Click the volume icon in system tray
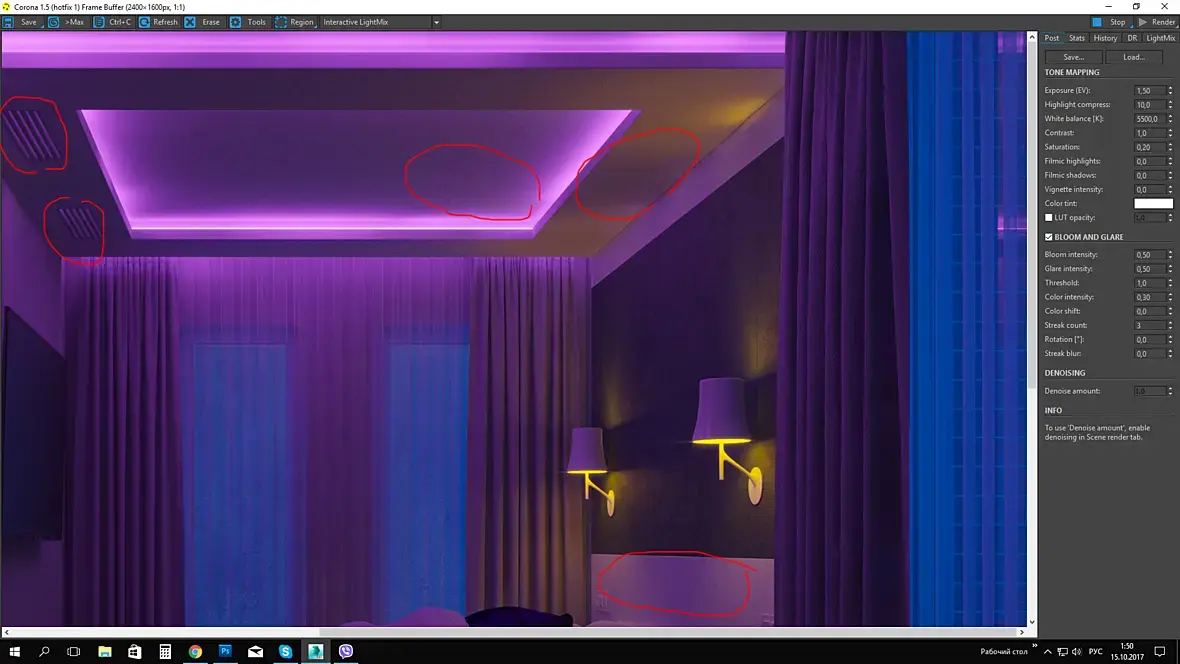 1076,651
